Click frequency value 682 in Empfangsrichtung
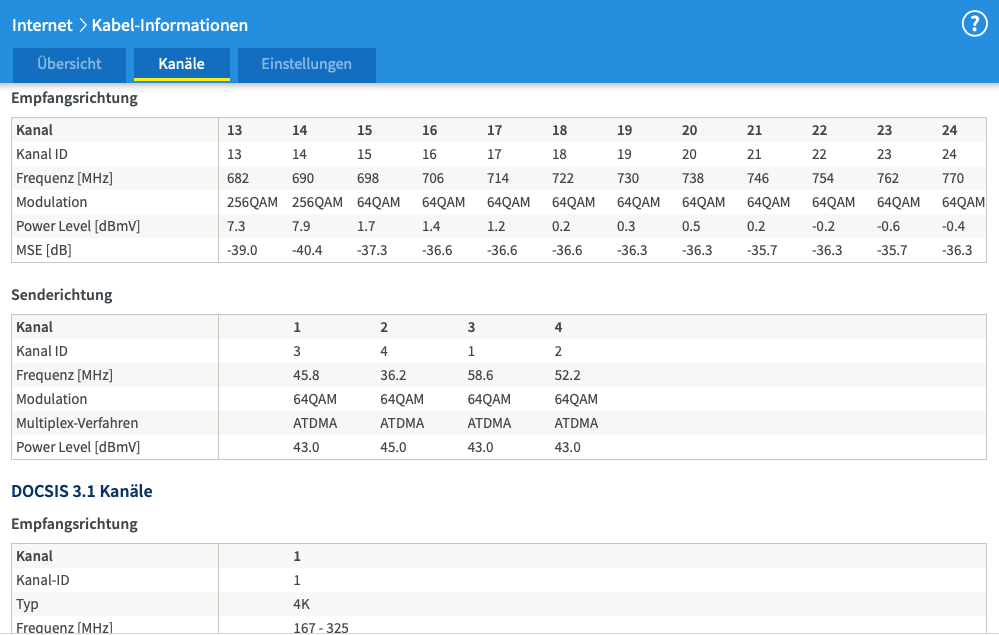Screen dimensions: 999x635 pos(238,178)
